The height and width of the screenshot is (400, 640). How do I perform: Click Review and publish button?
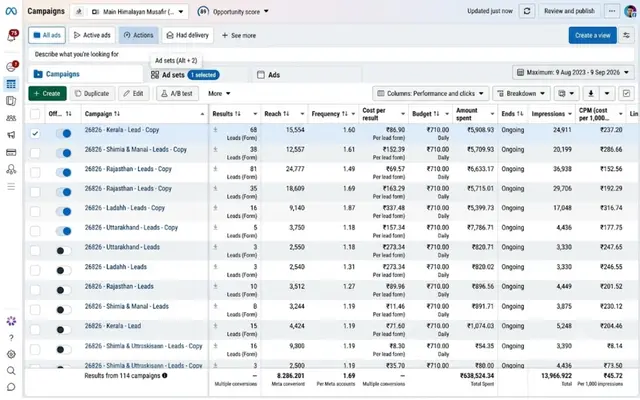click(x=569, y=11)
